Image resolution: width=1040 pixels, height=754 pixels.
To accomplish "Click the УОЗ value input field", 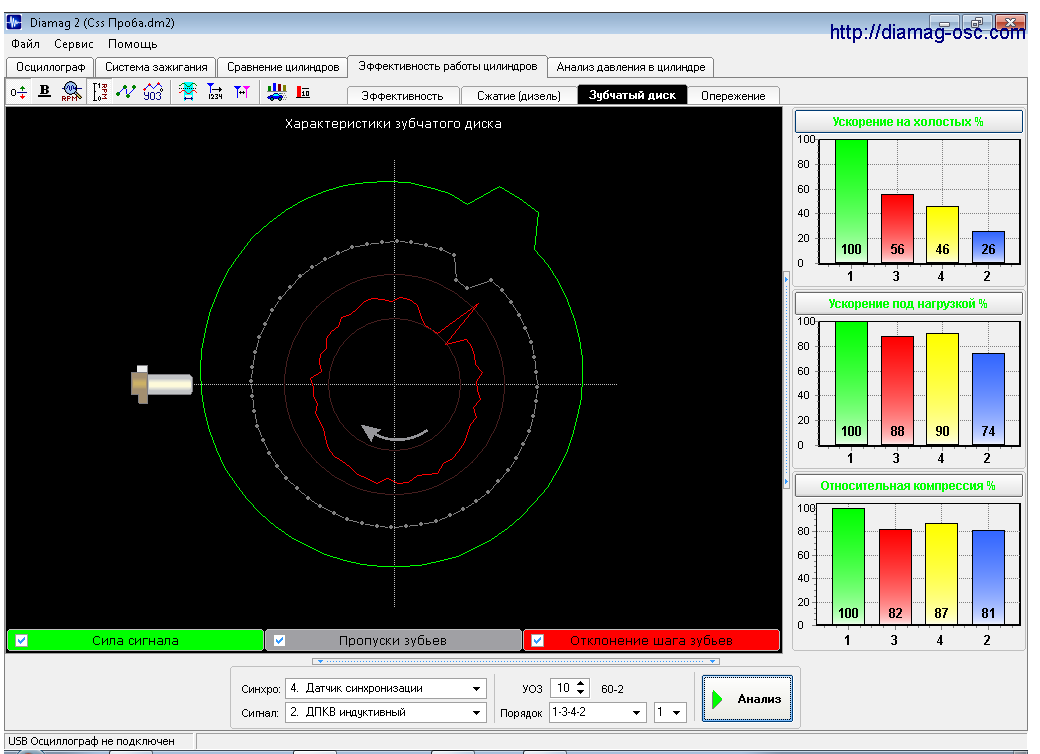I will pyautogui.click(x=563, y=688).
